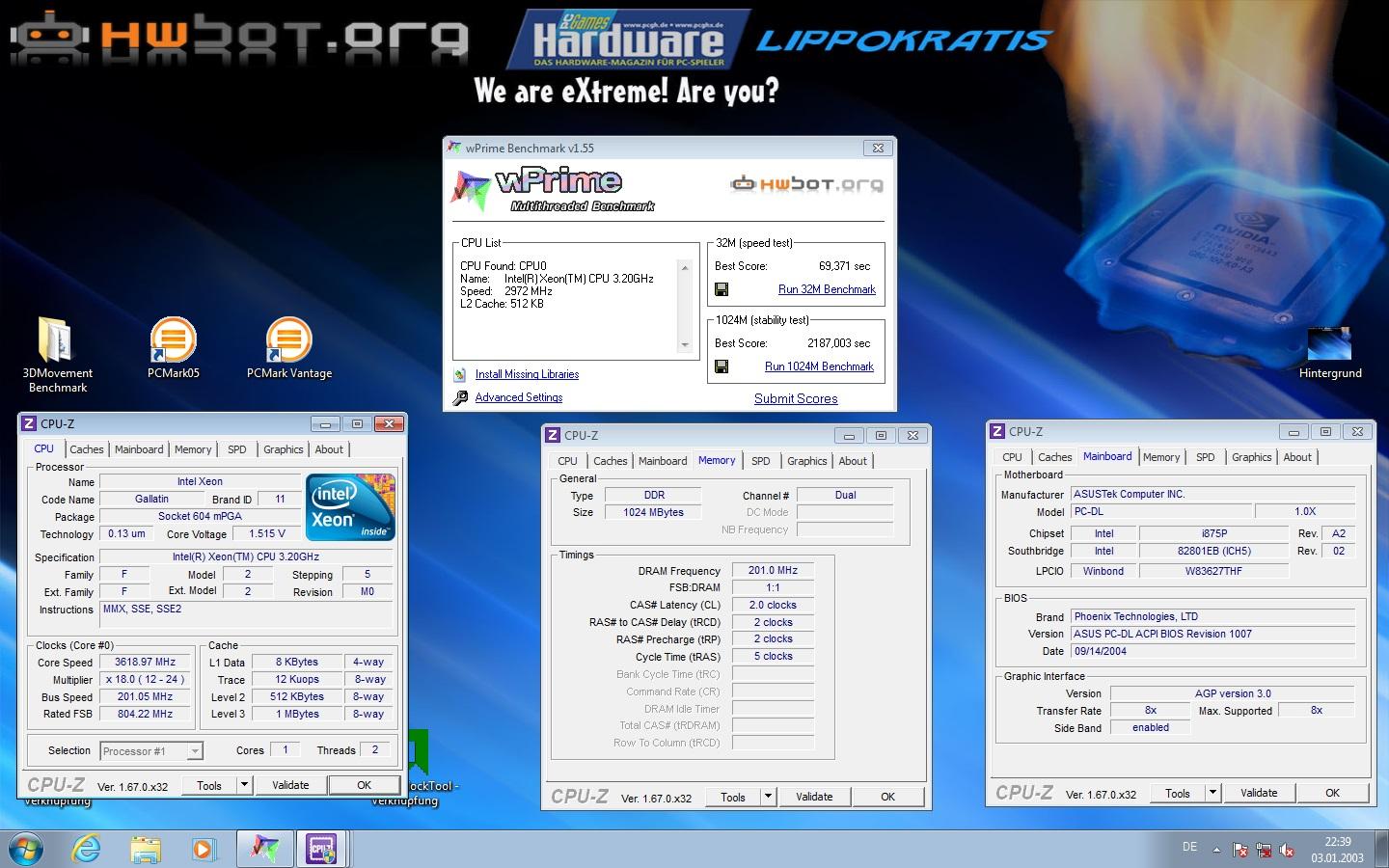The width and height of the screenshot is (1389, 868).
Task: Click Validate in the Memory window
Action: click(x=814, y=797)
